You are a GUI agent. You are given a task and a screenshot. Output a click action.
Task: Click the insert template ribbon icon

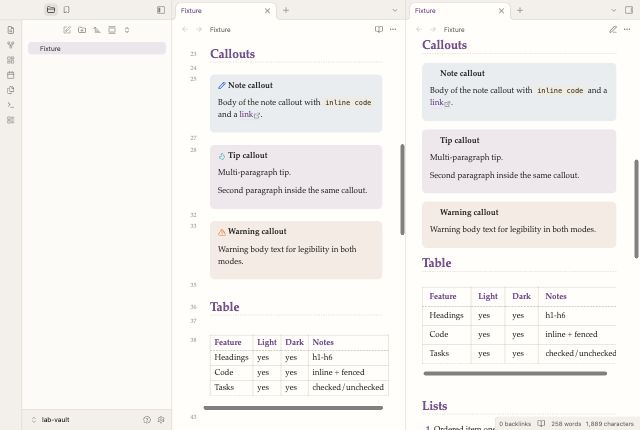coord(11,90)
